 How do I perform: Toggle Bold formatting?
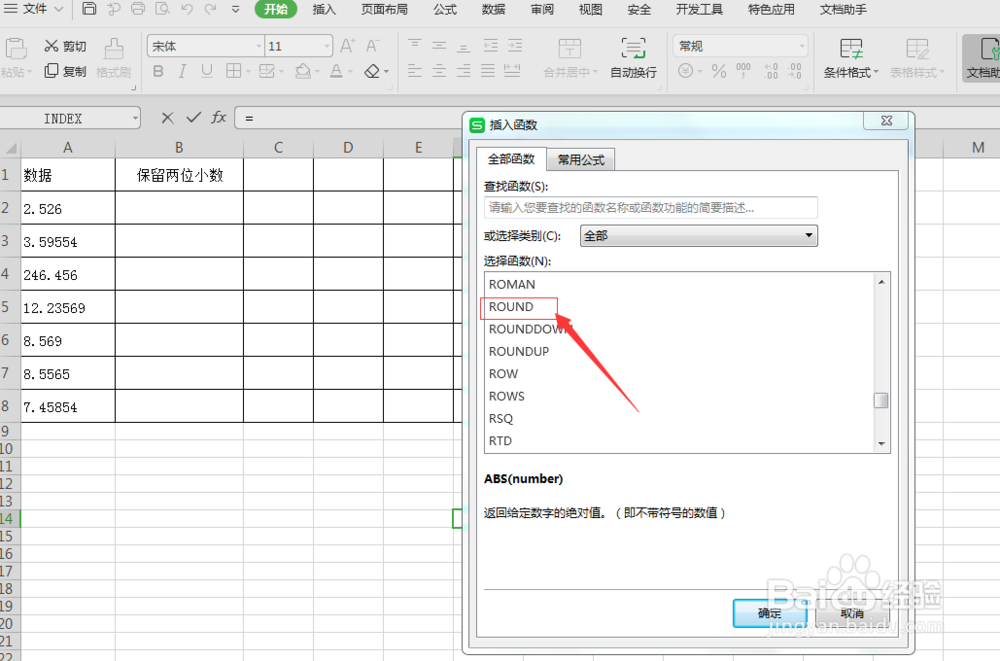pos(158,71)
